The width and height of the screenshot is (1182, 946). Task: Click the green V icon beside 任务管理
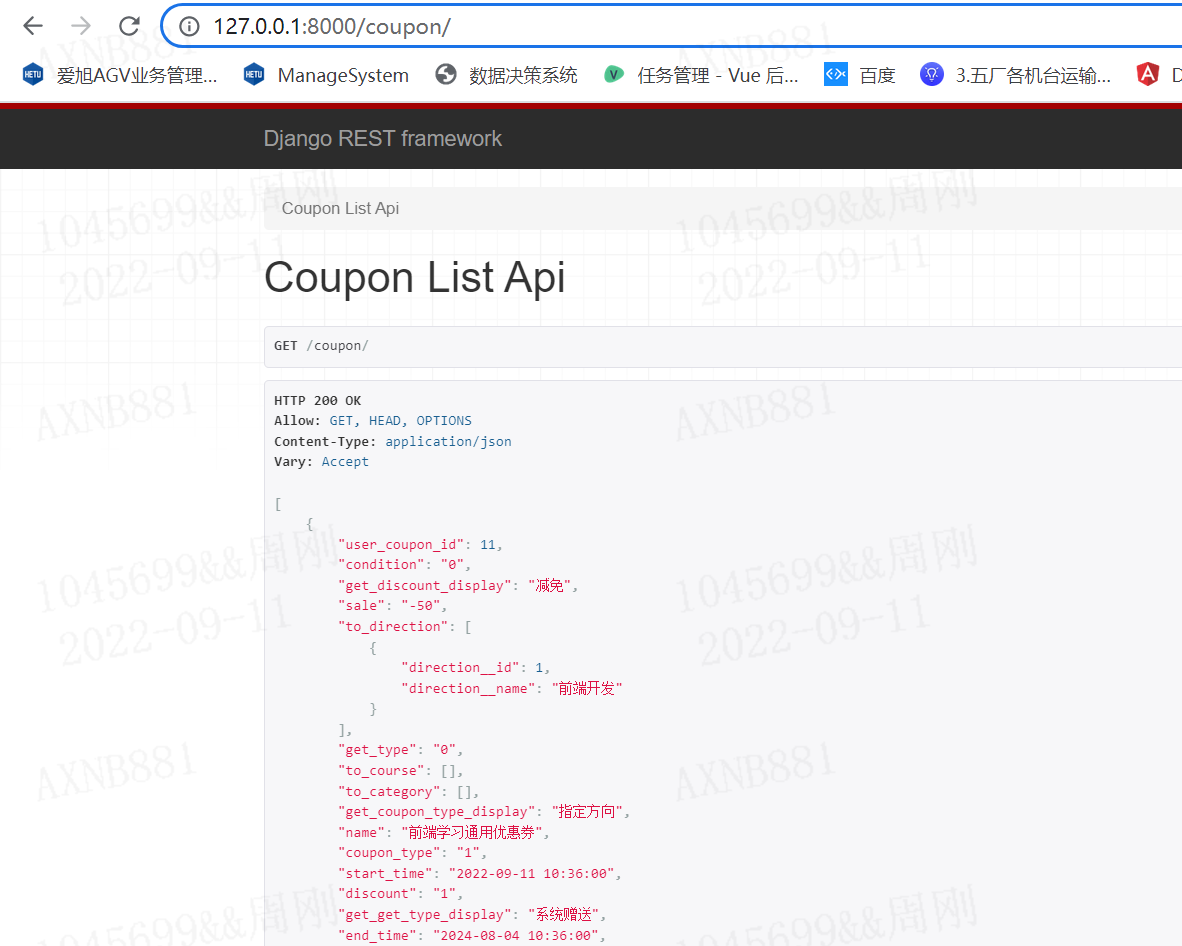point(614,74)
